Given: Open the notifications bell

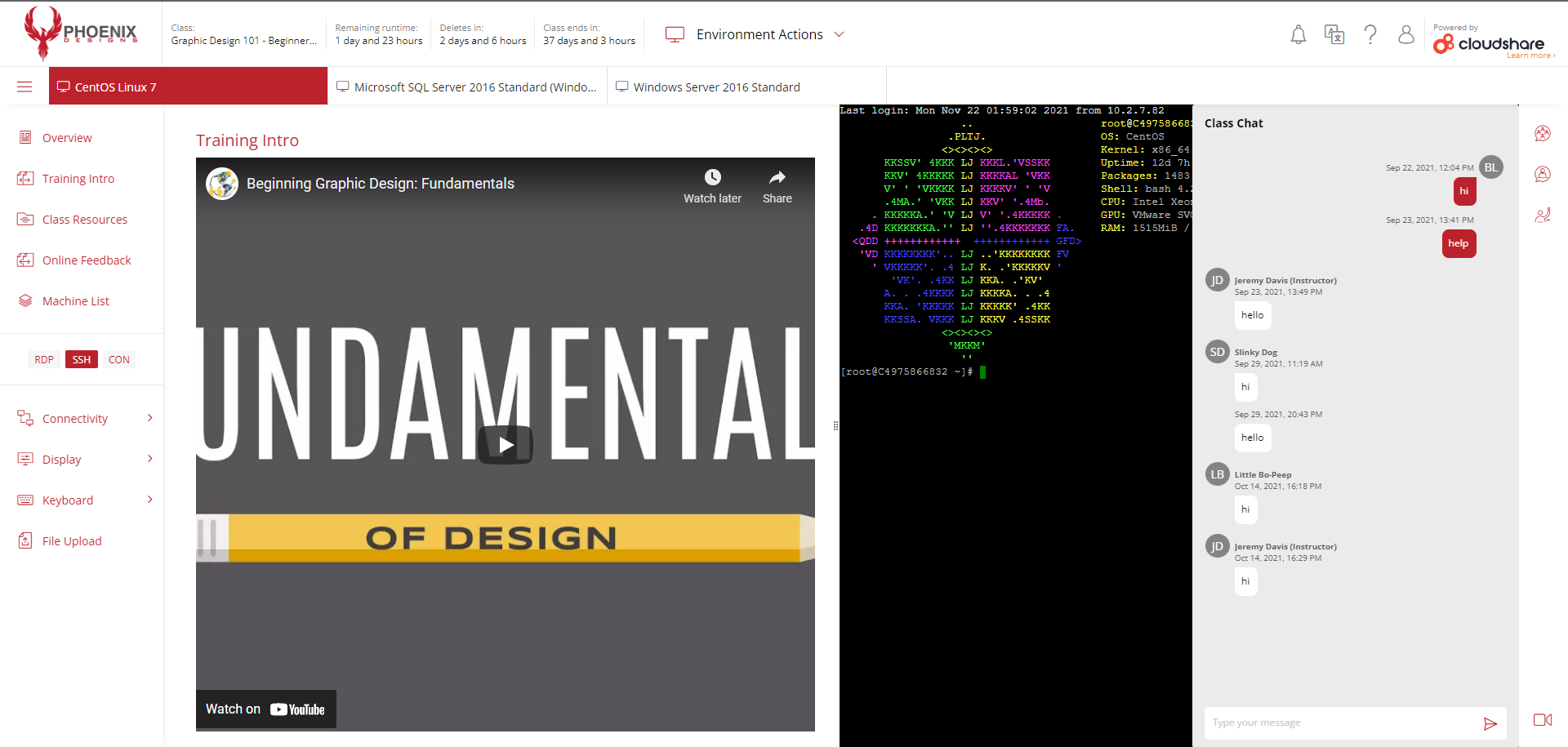Looking at the screenshot, I should coord(1298,35).
